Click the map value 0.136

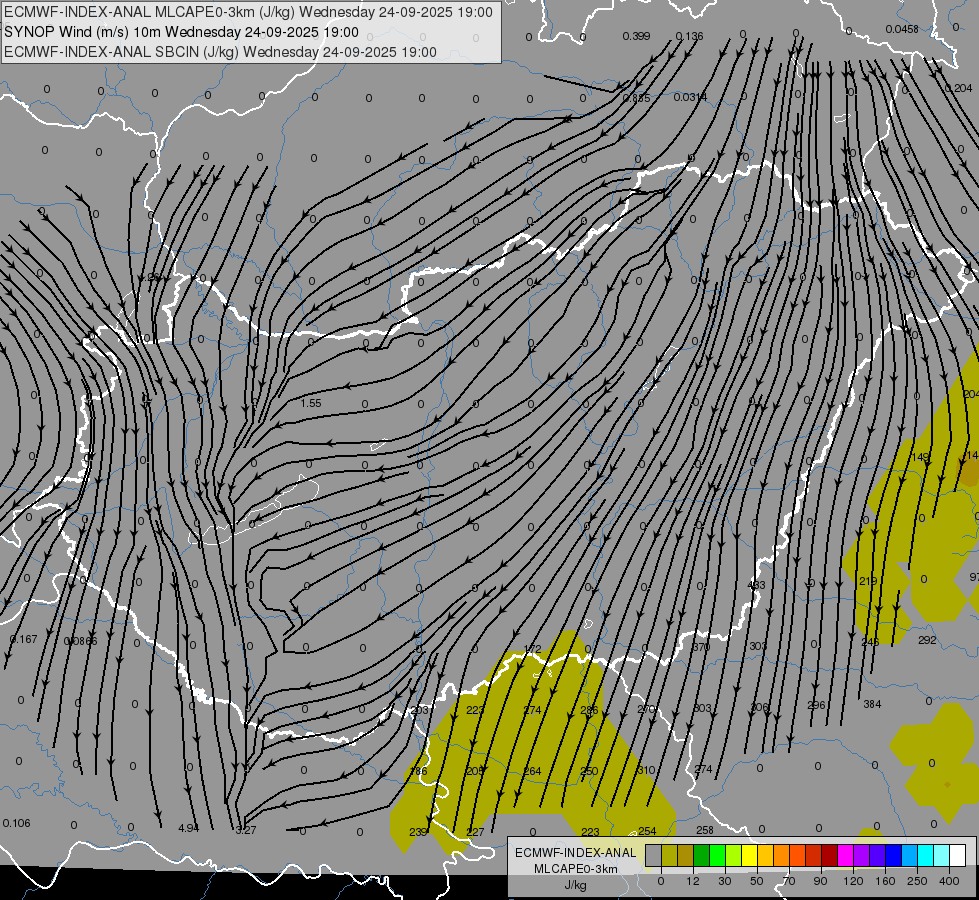point(689,36)
